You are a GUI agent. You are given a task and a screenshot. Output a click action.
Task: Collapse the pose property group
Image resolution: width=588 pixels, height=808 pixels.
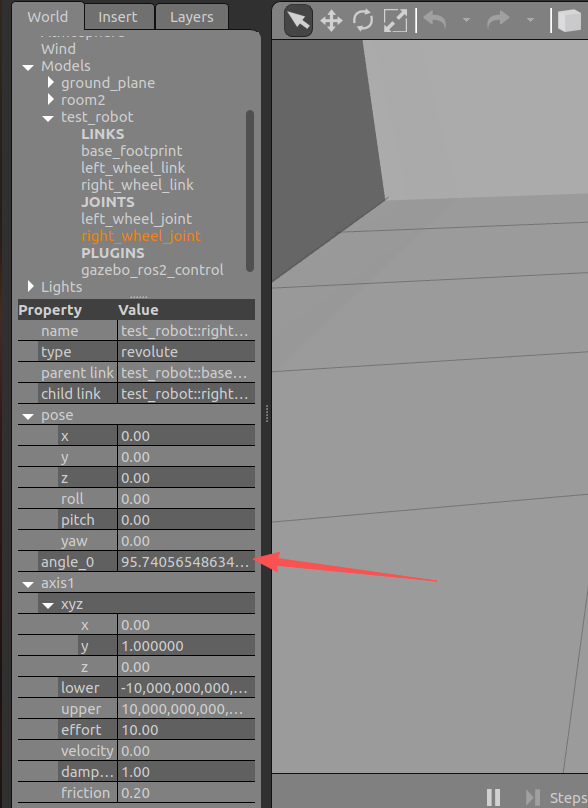(x=28, y=416)
